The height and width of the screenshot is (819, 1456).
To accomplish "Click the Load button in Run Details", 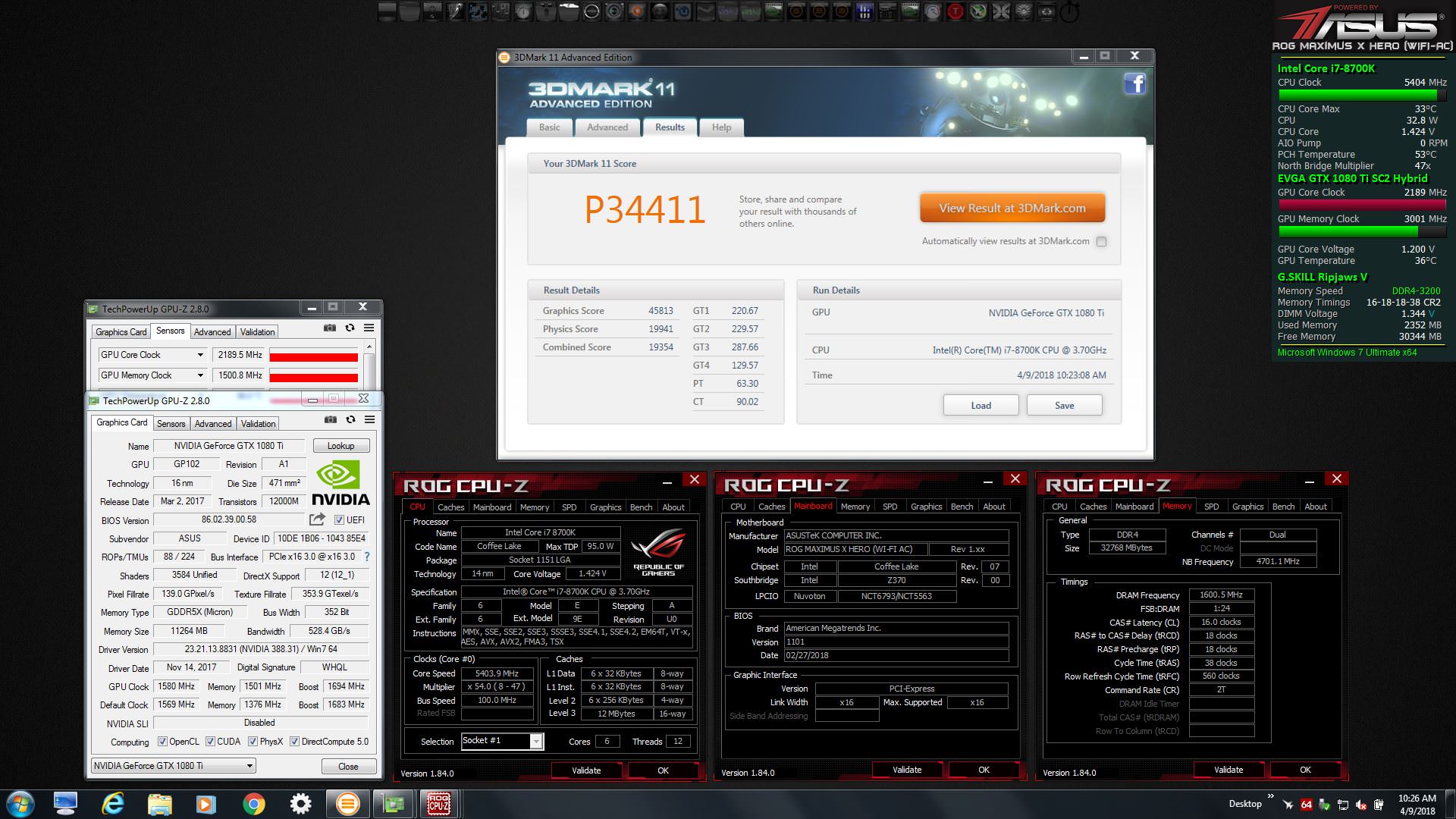I will (x=981, y=406).
